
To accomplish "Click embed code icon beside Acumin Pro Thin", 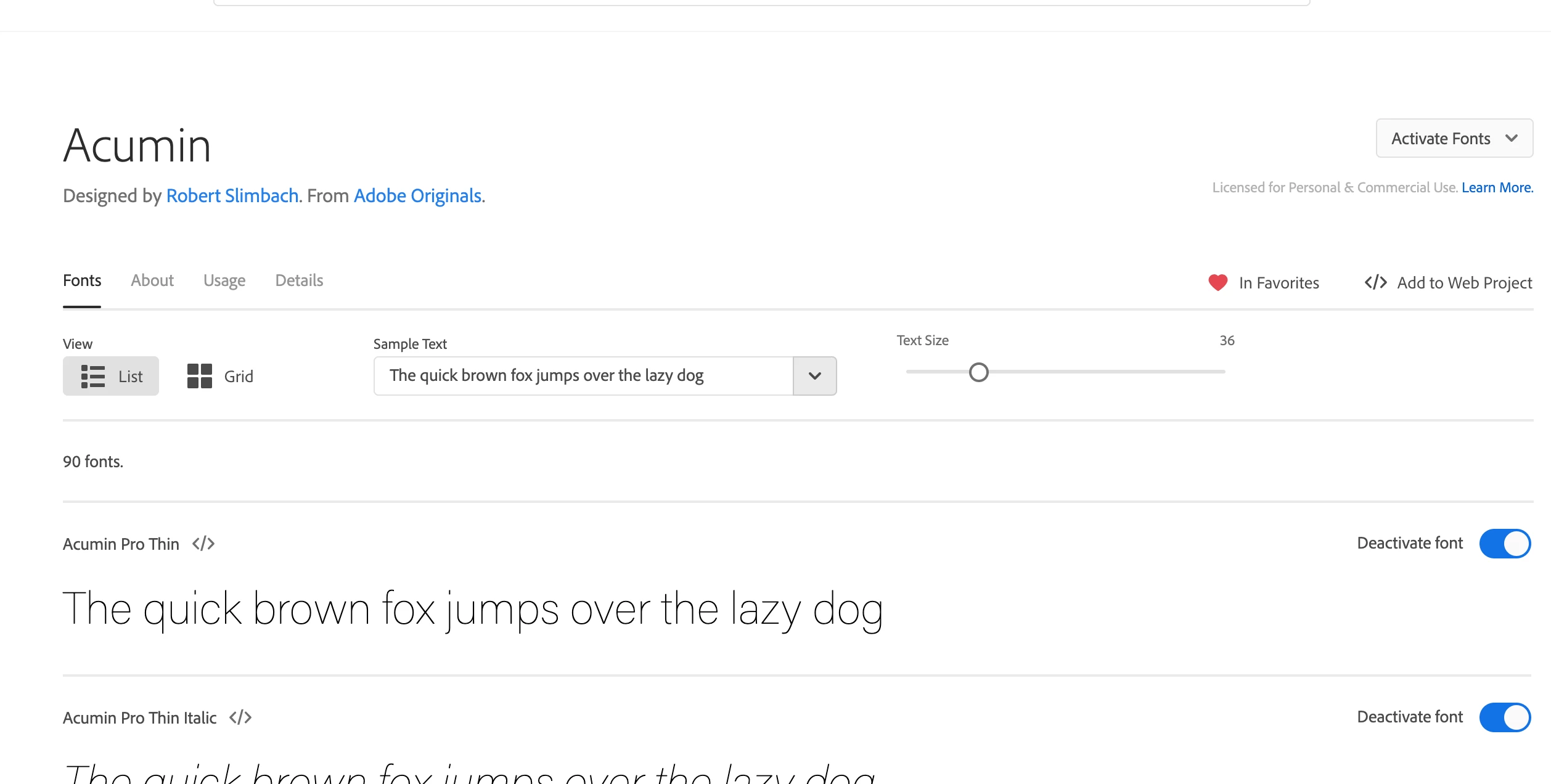I will (203, 544).
